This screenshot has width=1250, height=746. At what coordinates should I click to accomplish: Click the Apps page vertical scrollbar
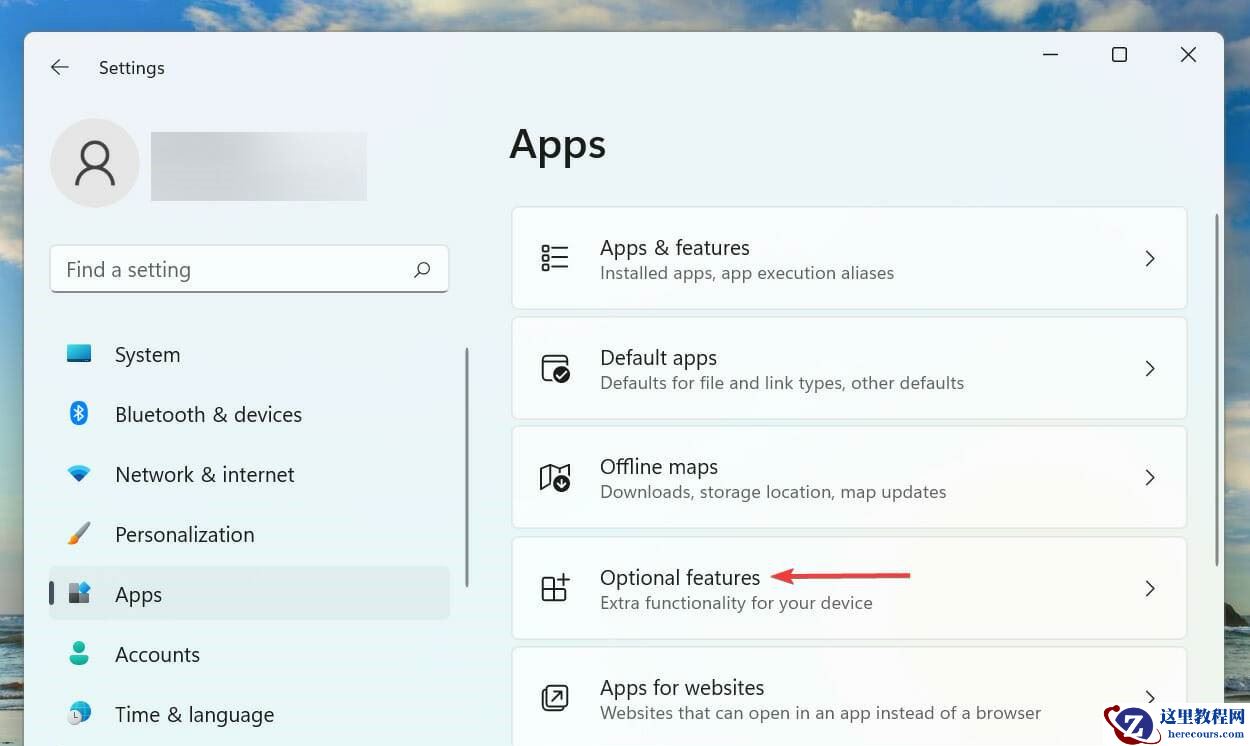tap(1216, 388)
